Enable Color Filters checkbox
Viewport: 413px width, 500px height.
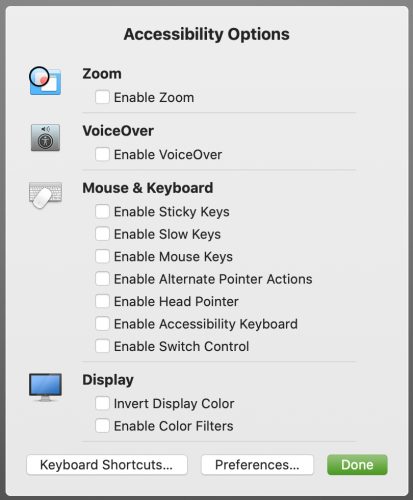pos(102,426)
